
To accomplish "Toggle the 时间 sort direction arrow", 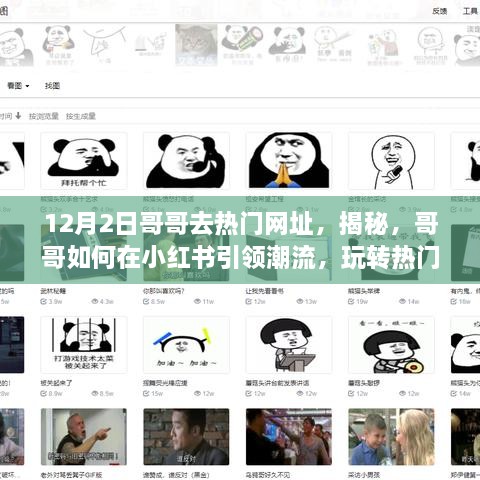I will coord(18,116).
